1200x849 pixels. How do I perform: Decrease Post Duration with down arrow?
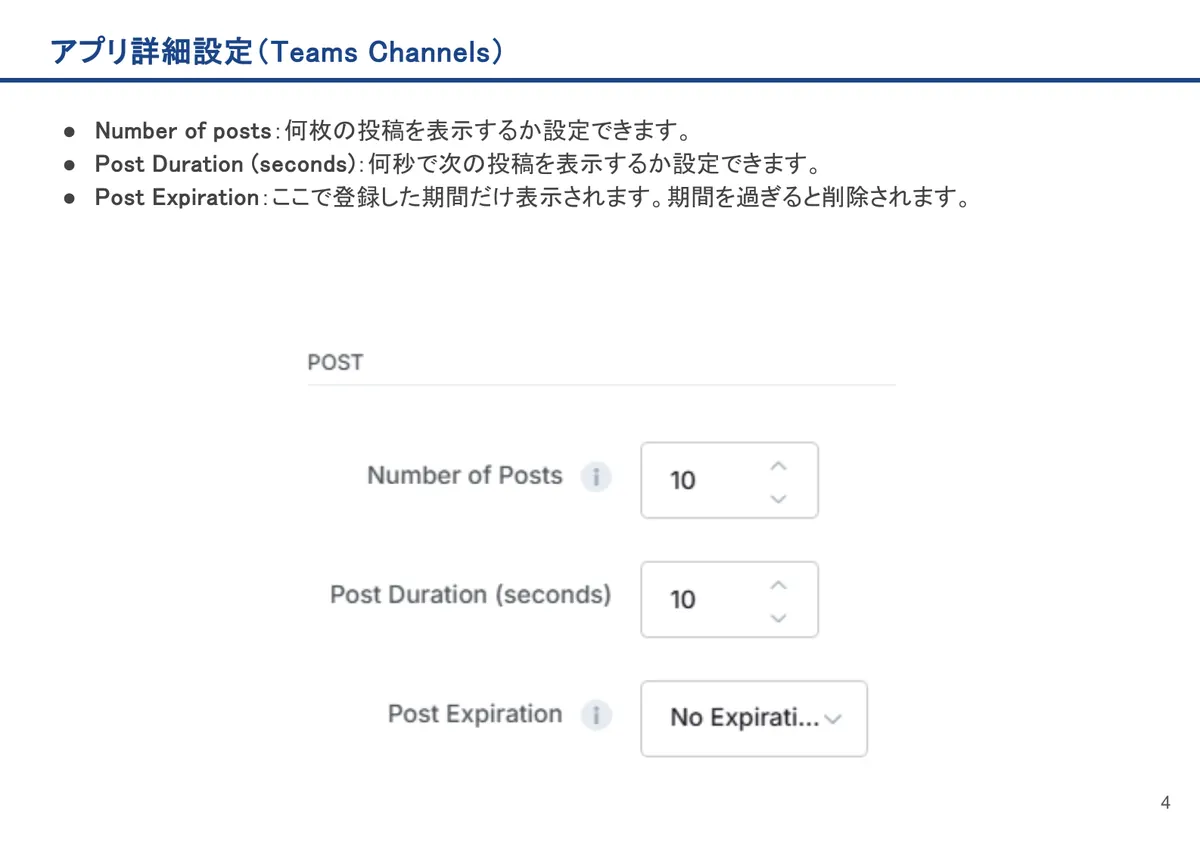pyautogui.click(x=780, y=618)
